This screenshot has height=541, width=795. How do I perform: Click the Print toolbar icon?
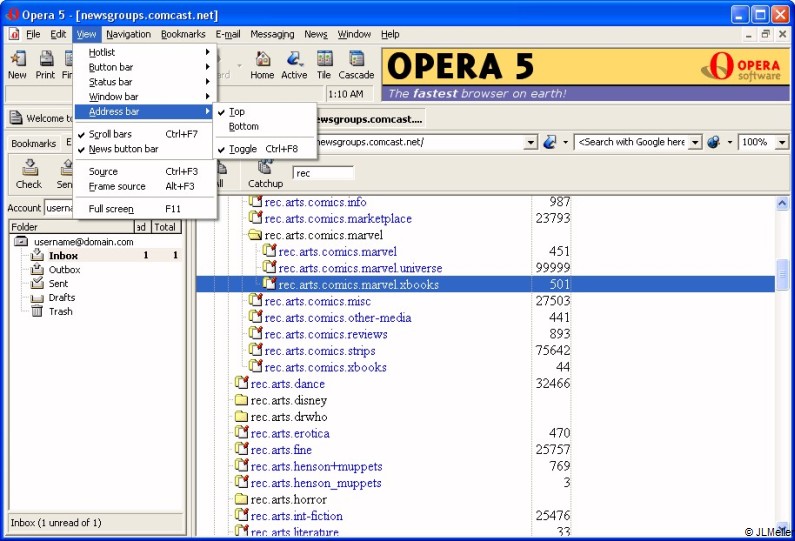46,59
